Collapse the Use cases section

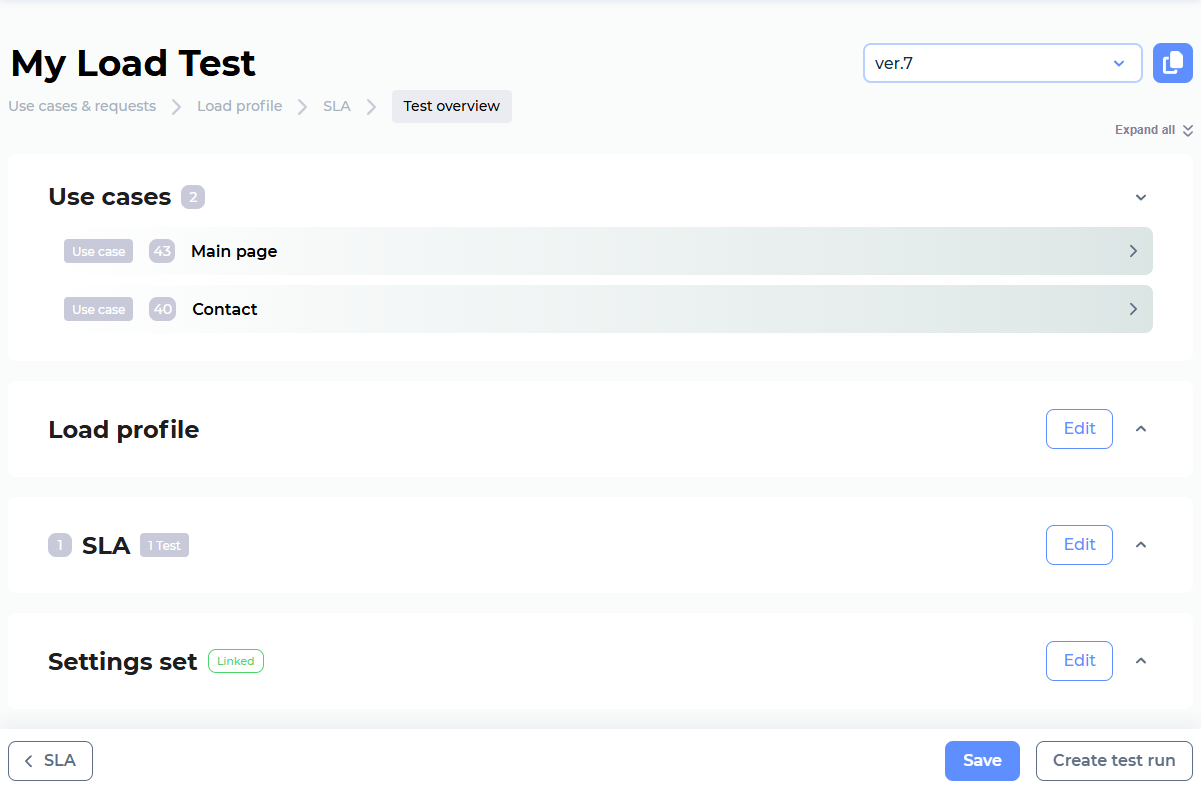pyautogui.click(x=1140, y=197)
